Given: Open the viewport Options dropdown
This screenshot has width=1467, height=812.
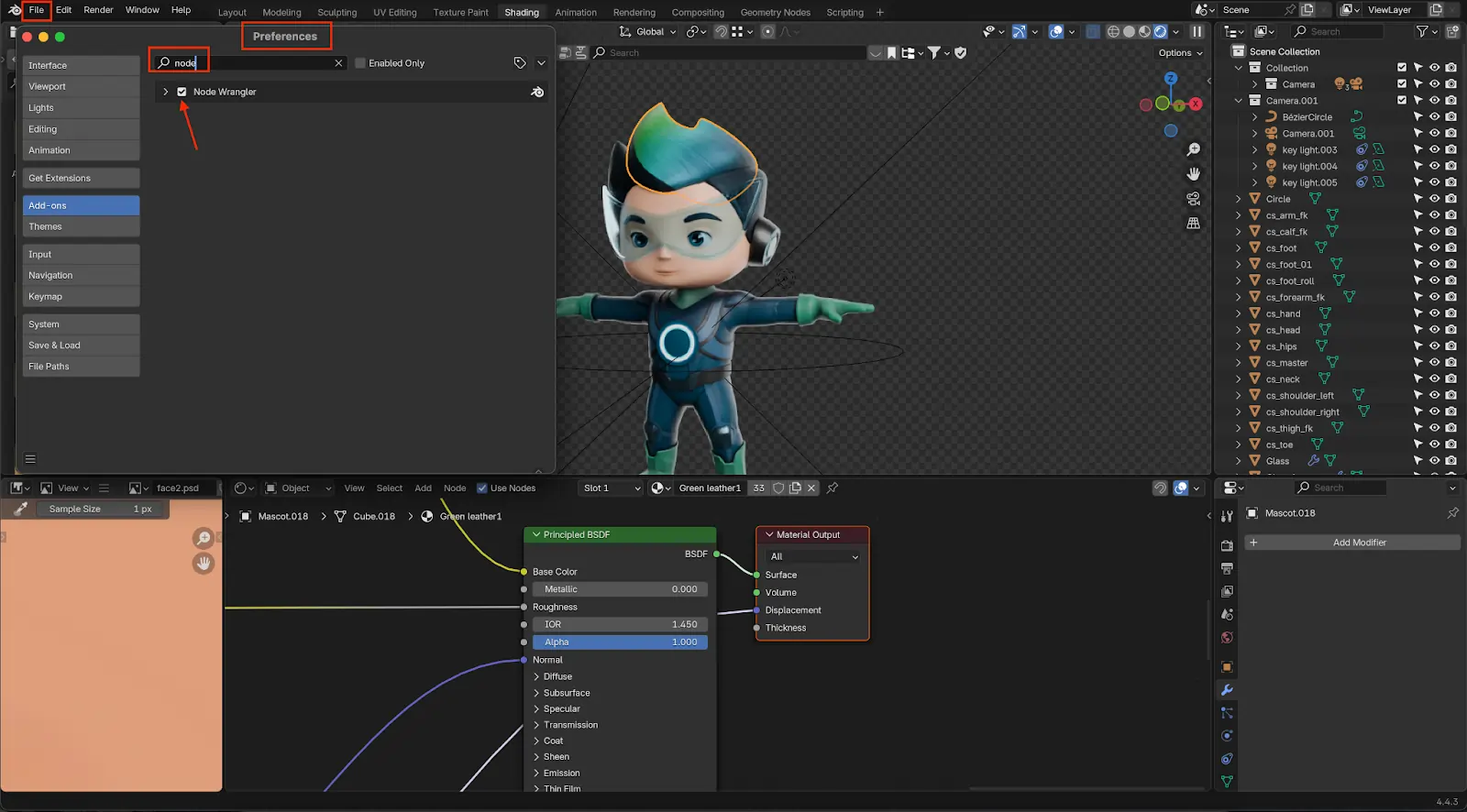Looking at the screenshot, I should pyautogui.click(x=1180, y=53).
